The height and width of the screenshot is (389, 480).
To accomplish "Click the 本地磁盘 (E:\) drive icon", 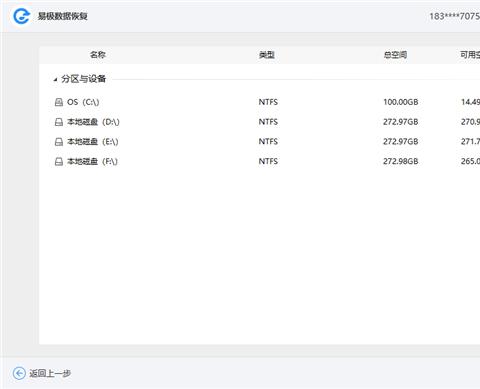I will tap(59, 142).
